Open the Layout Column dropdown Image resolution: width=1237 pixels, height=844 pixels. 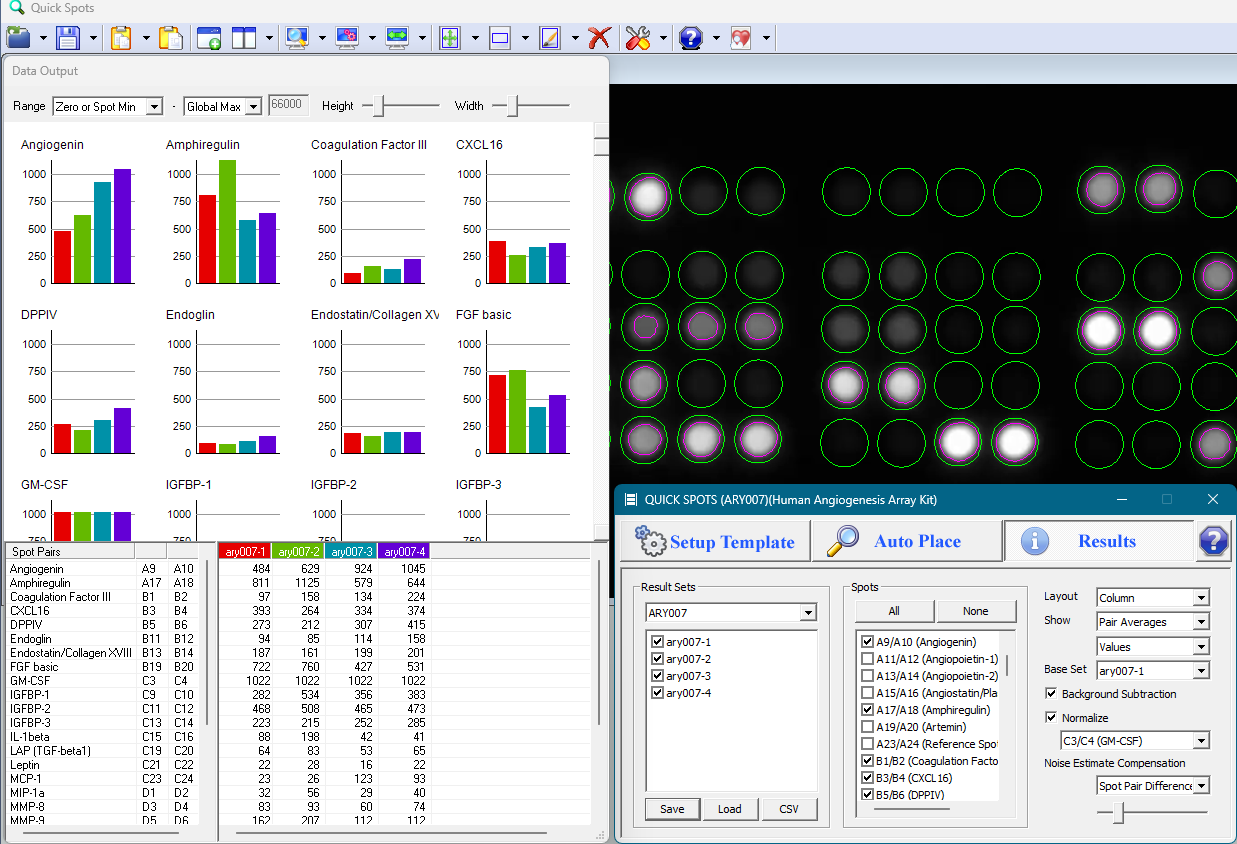coord(1201,598)
